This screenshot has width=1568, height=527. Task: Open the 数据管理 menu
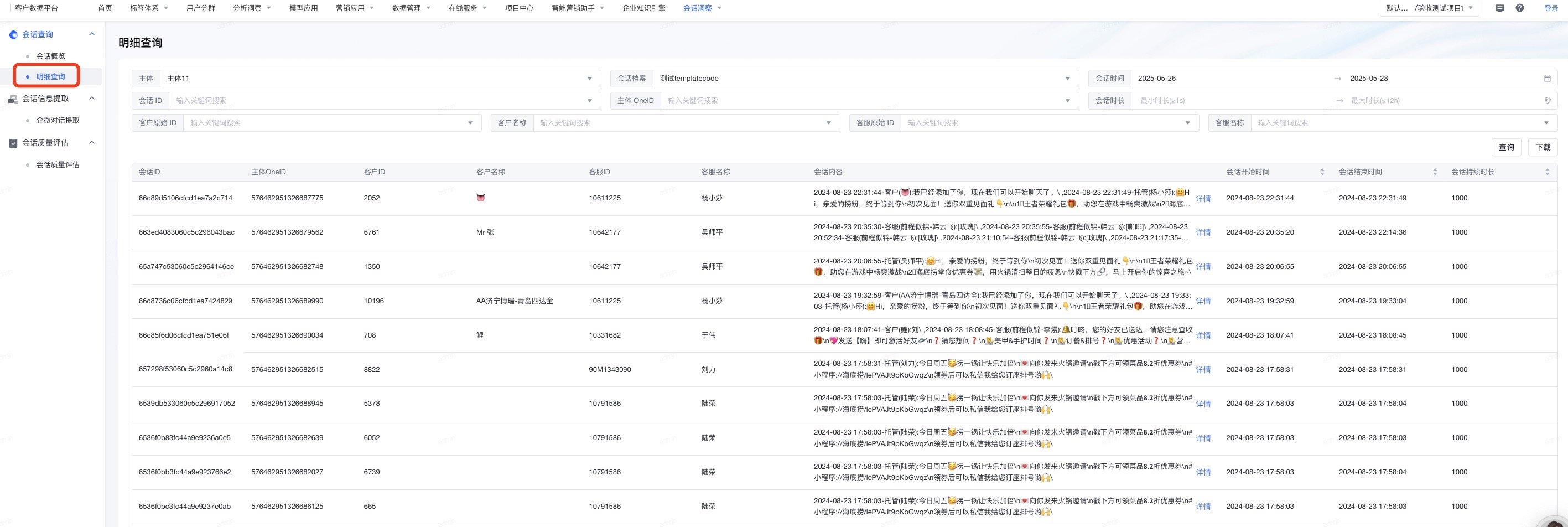tap(412, 8)
